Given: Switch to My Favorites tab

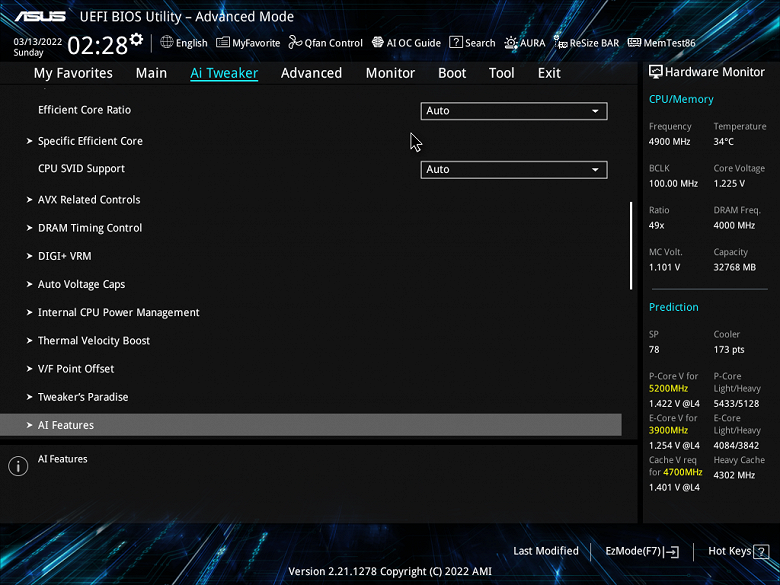Looking at the screenshot, I should tap(73, 73).
